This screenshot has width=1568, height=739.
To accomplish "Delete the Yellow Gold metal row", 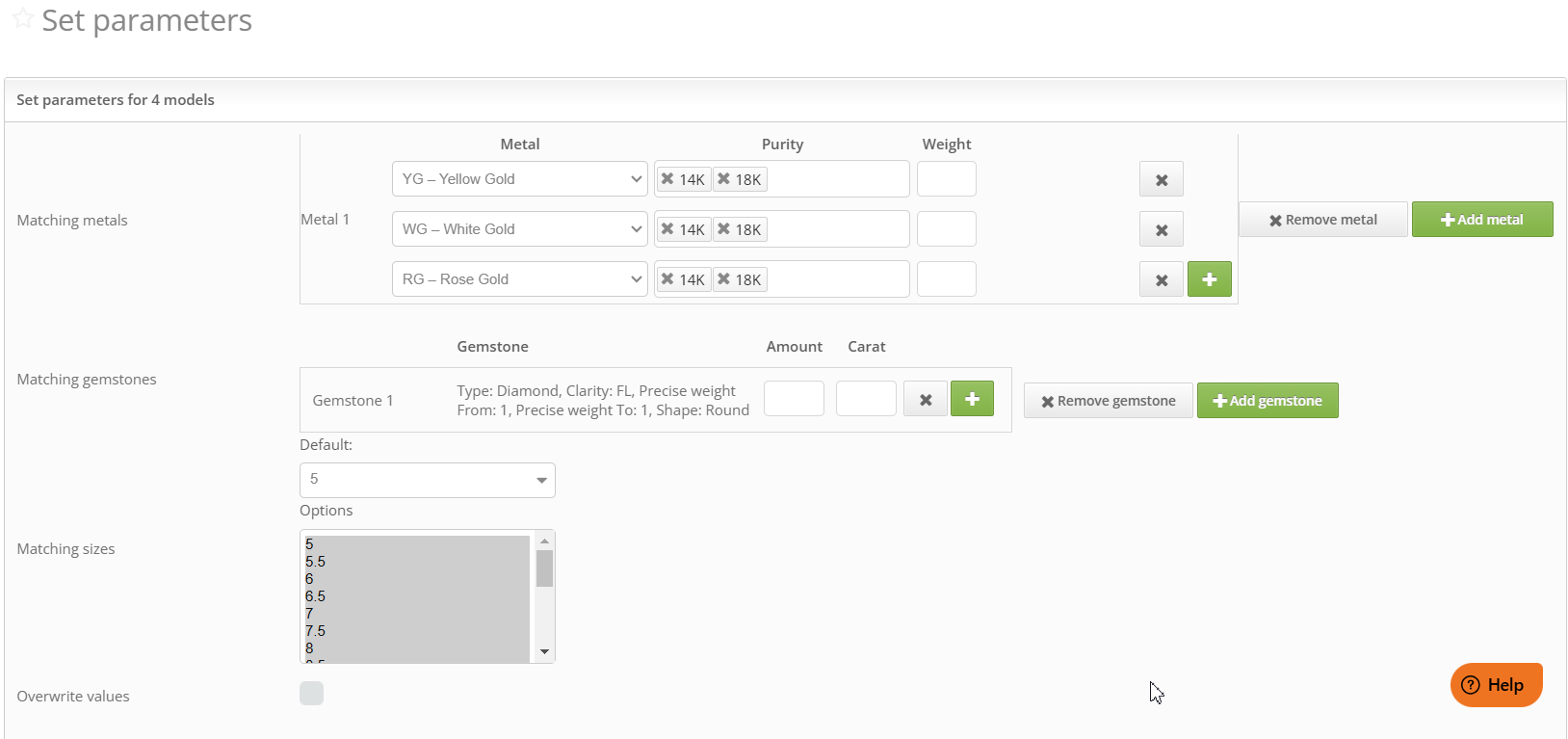I will pos(1162,179).
